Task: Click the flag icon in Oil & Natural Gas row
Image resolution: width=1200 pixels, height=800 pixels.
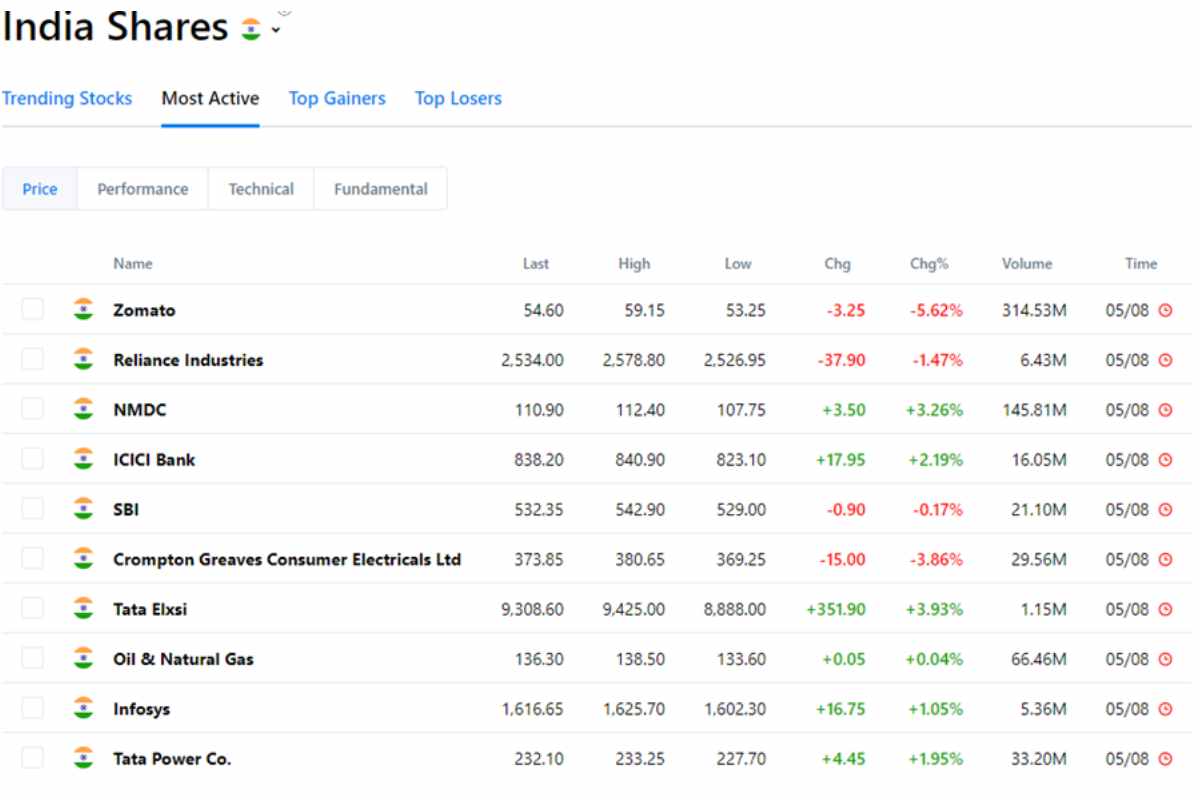Action: (83, 659)
